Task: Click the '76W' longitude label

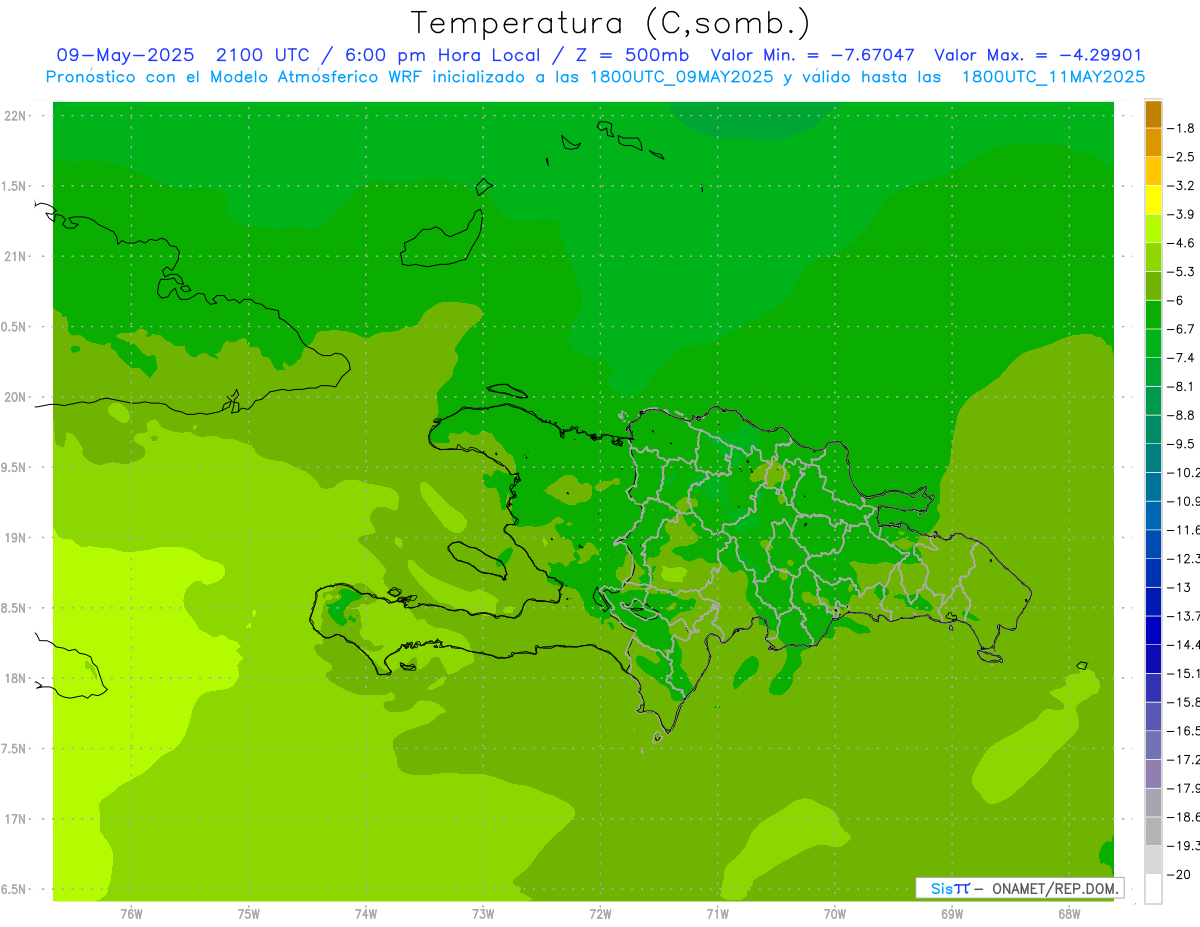Action: [131, 913]
